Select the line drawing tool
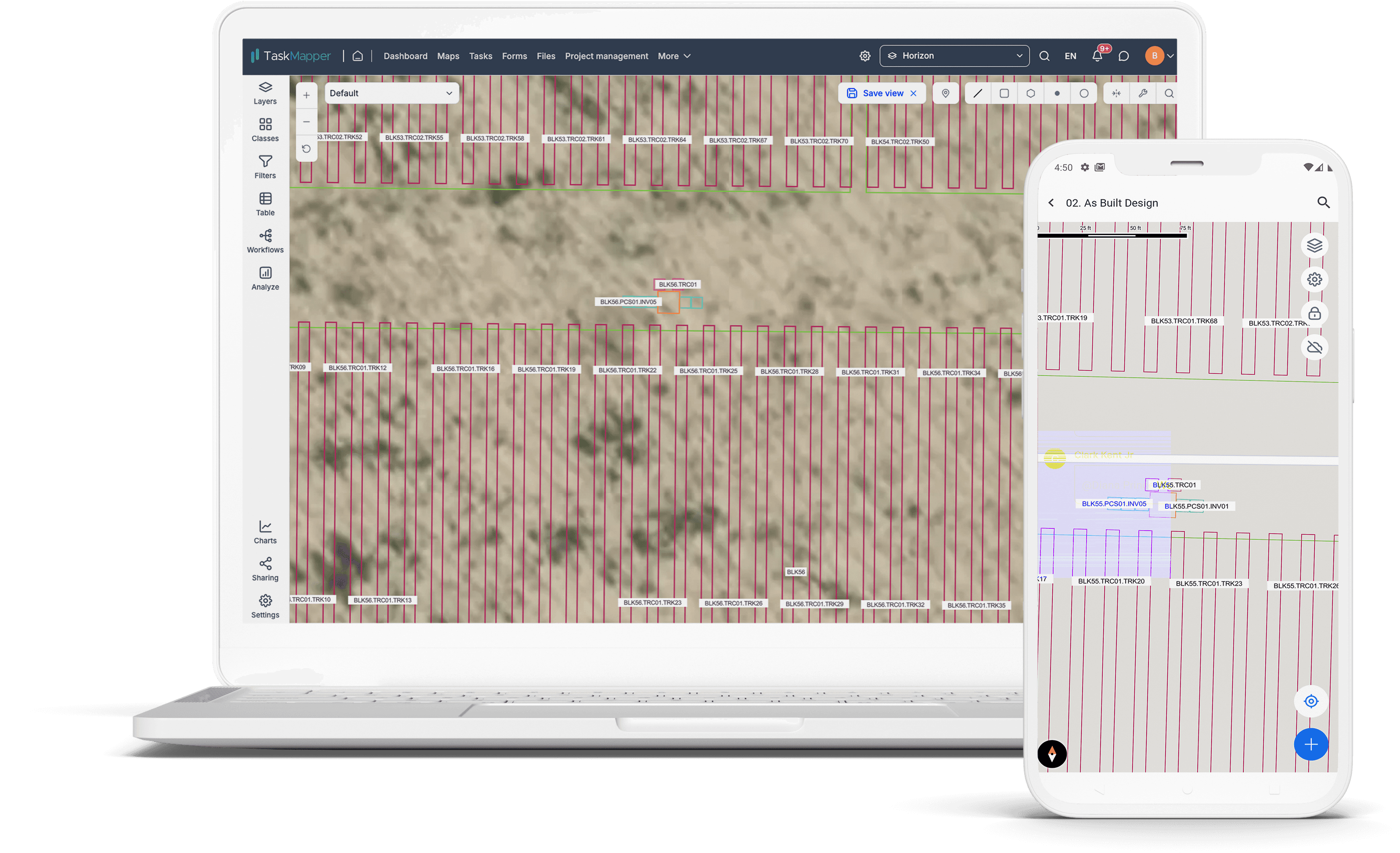Image resolution: width=1400 pixels, height=853 pixels. (x=977, y=93)
